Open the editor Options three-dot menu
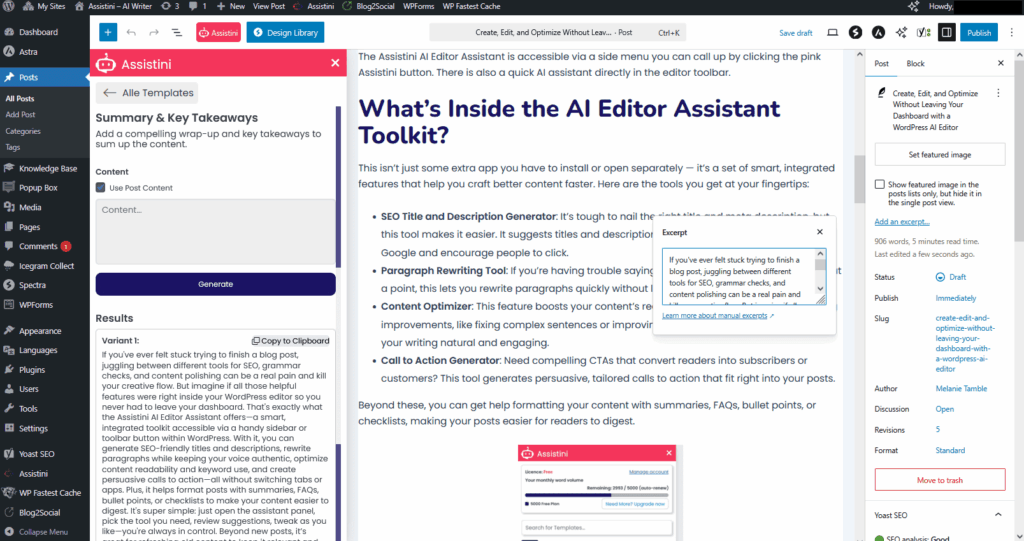Screen dimensions: 1024x541 point(1012,32)
